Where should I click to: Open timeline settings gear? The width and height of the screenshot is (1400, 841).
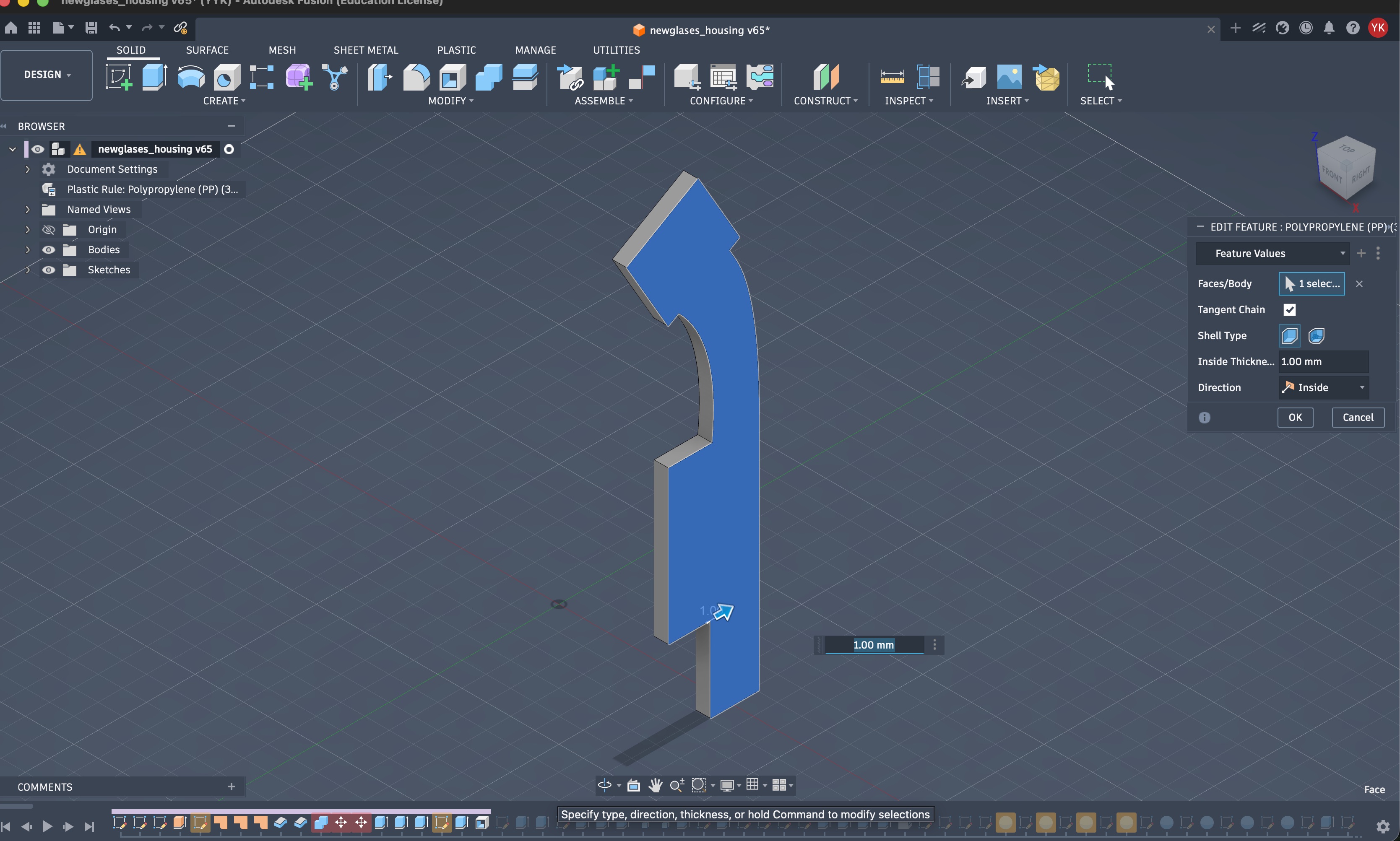pyautogui.click(x=1383, y=826)
